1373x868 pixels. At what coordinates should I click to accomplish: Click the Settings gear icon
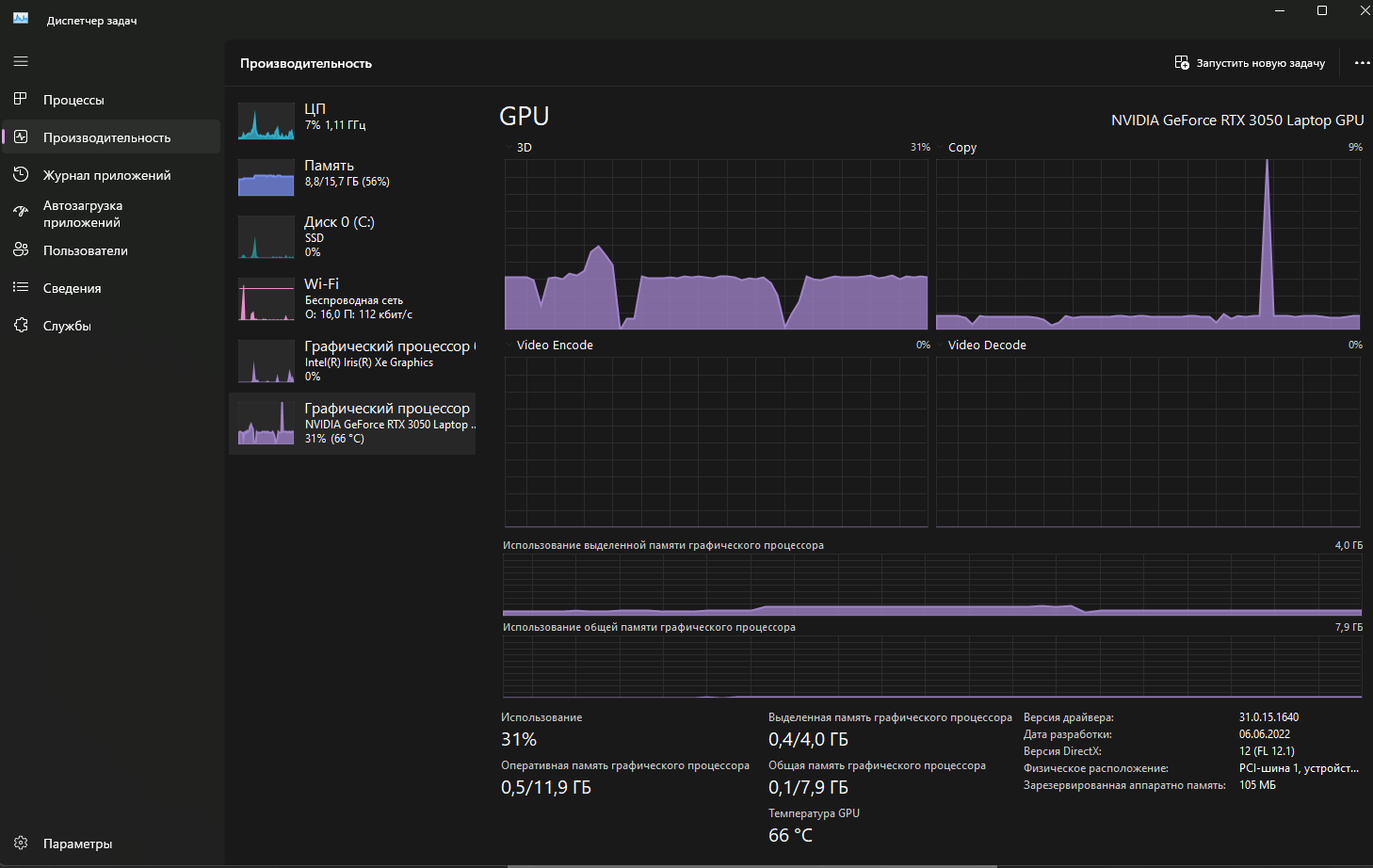(x=21, y=843)
